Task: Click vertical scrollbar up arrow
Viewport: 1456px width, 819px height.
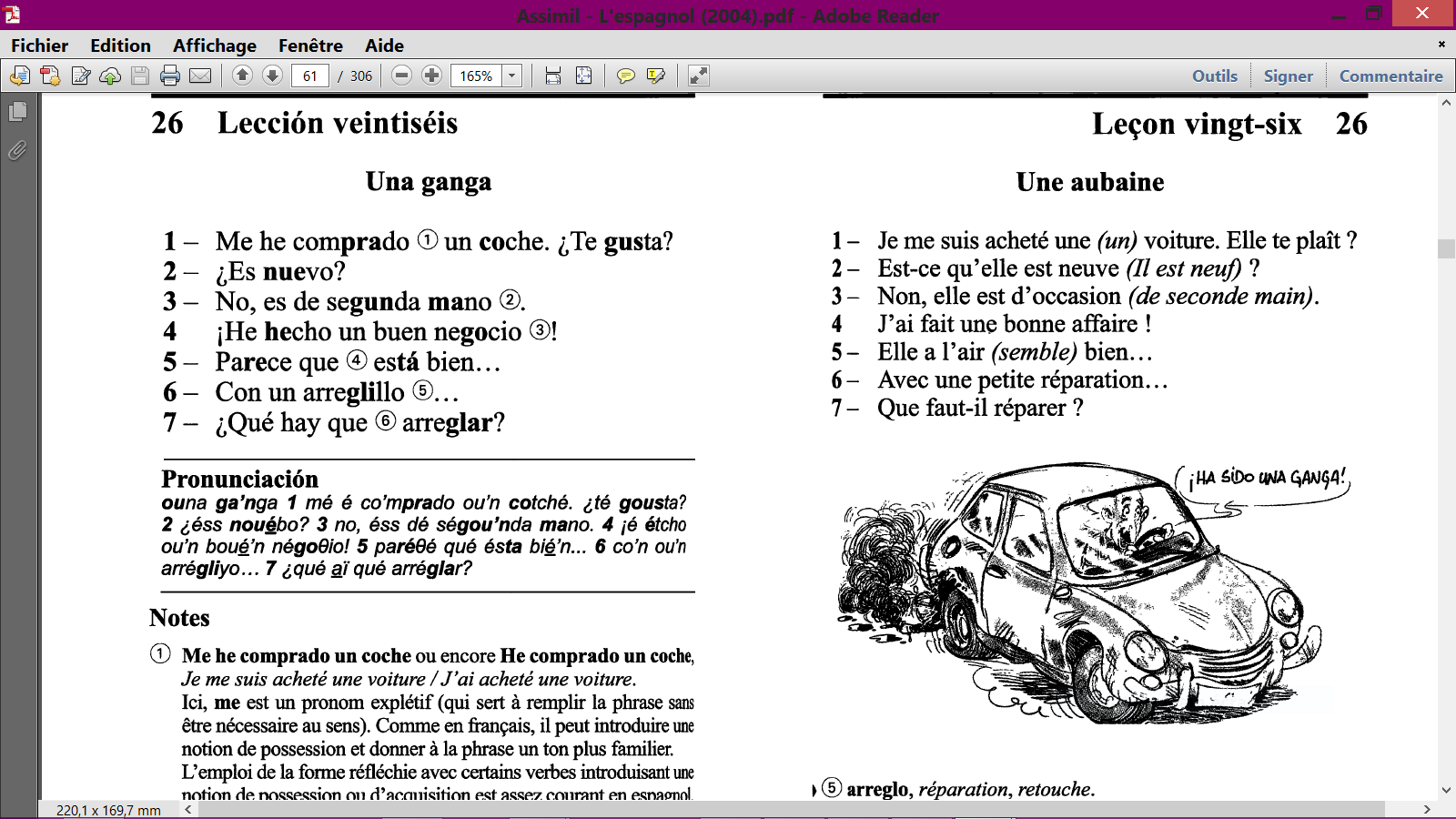Action: pyautogui.click(x=1446, y=103)
